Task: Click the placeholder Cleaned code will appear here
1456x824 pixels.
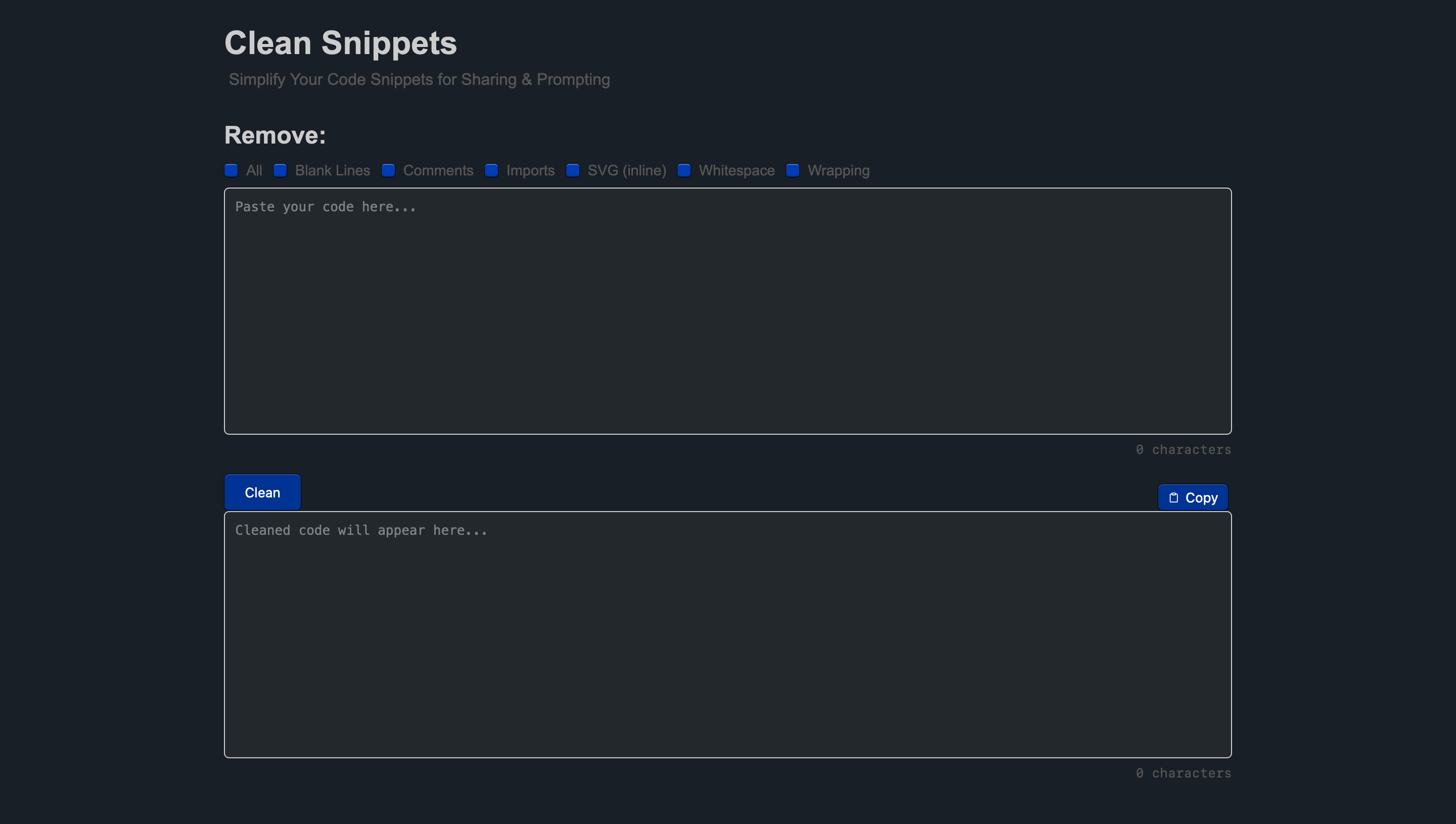Action: 360,530
